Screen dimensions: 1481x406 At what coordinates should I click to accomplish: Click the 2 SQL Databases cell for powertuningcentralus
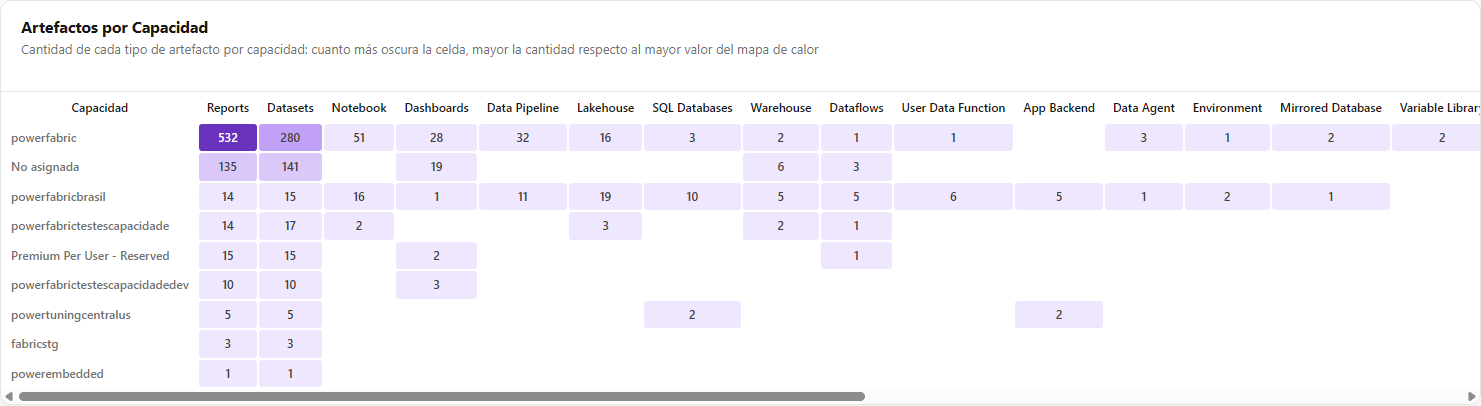click(x=692, y=315)
